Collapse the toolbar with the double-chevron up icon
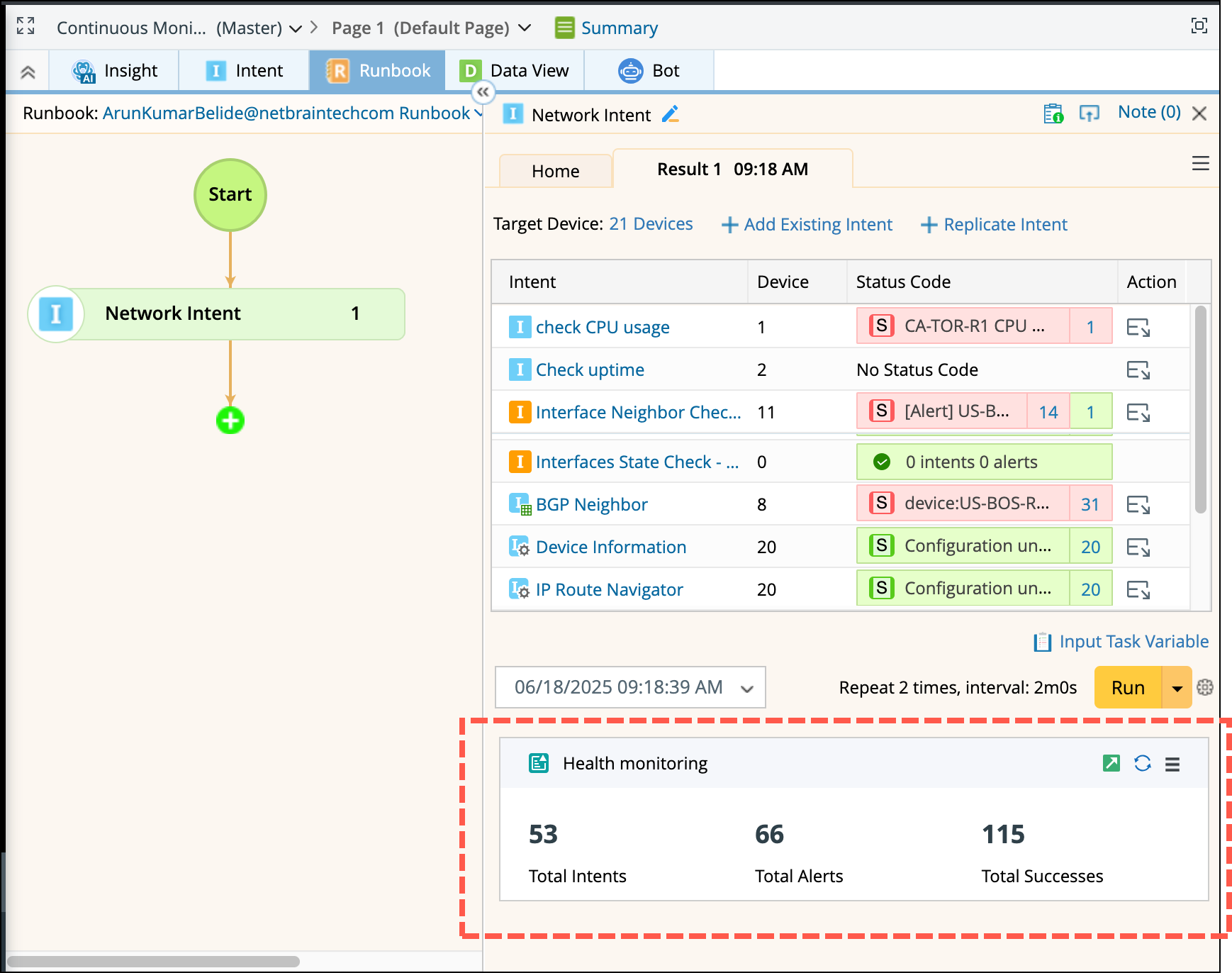The height and width of the screenshot is (973, 1232). click(x=28, y=72)
